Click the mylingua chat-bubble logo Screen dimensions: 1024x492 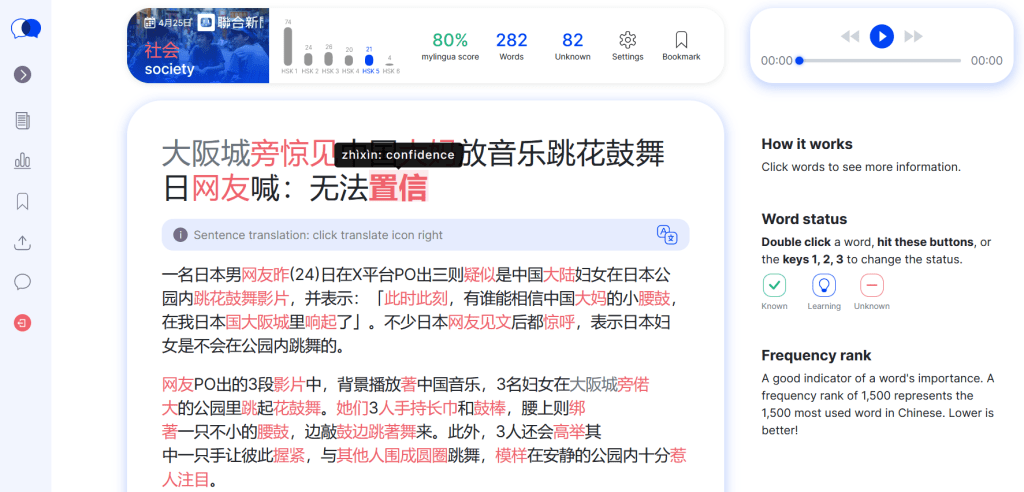click(x=25, y=29)
